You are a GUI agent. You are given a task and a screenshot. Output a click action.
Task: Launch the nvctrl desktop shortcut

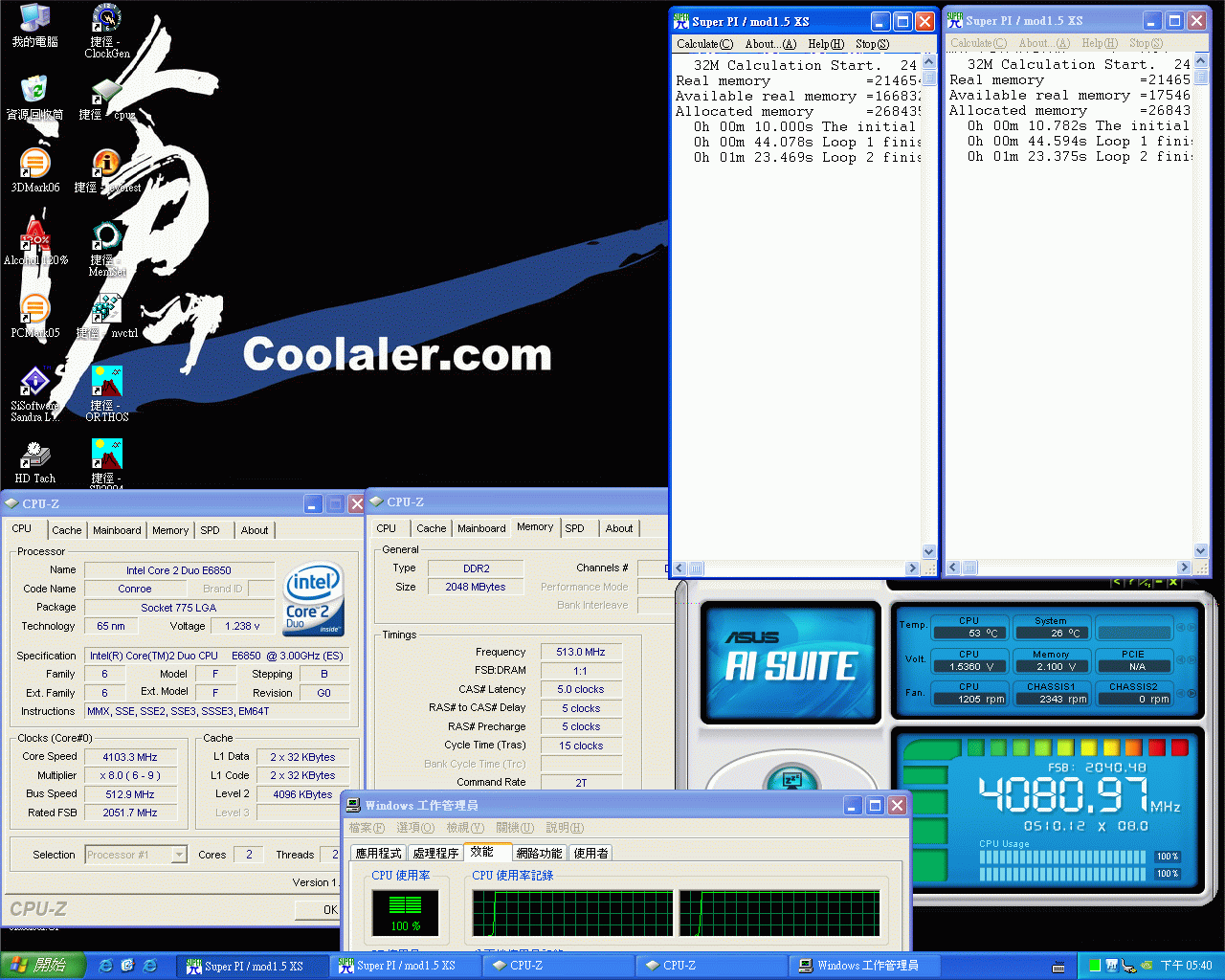pyautogui.click(x=107, y=316)
